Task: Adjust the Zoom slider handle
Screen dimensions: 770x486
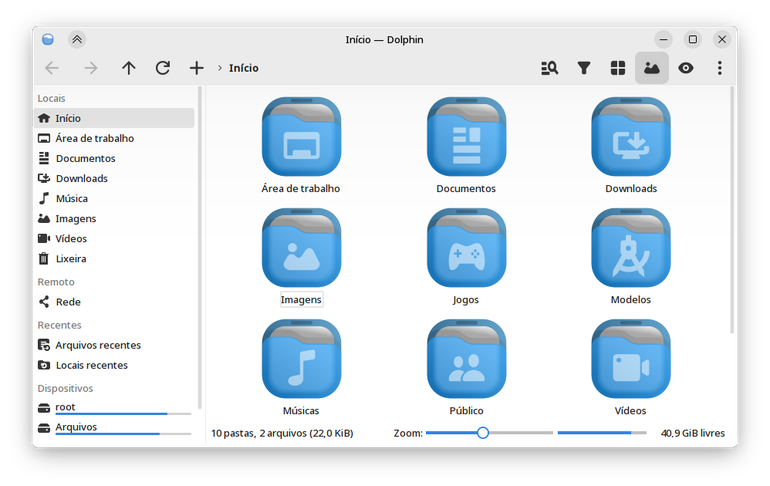Action: 483,432
